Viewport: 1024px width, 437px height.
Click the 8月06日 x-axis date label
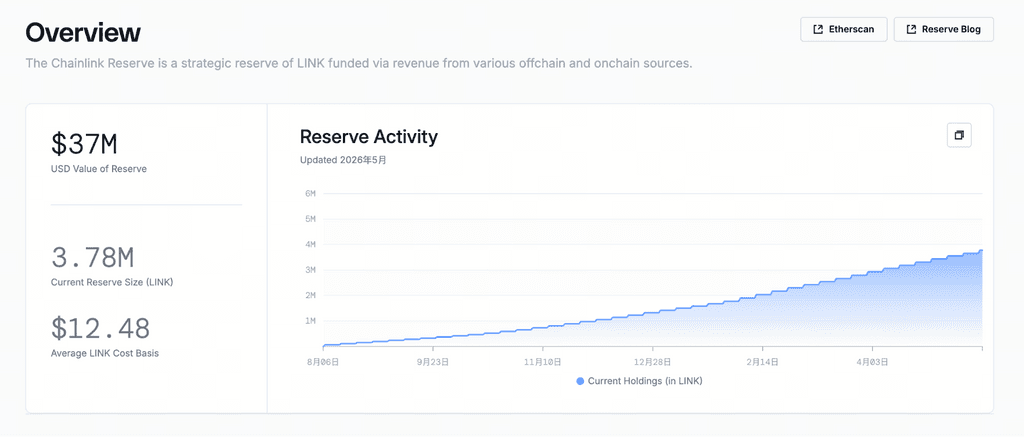click(x=323, y=361)
